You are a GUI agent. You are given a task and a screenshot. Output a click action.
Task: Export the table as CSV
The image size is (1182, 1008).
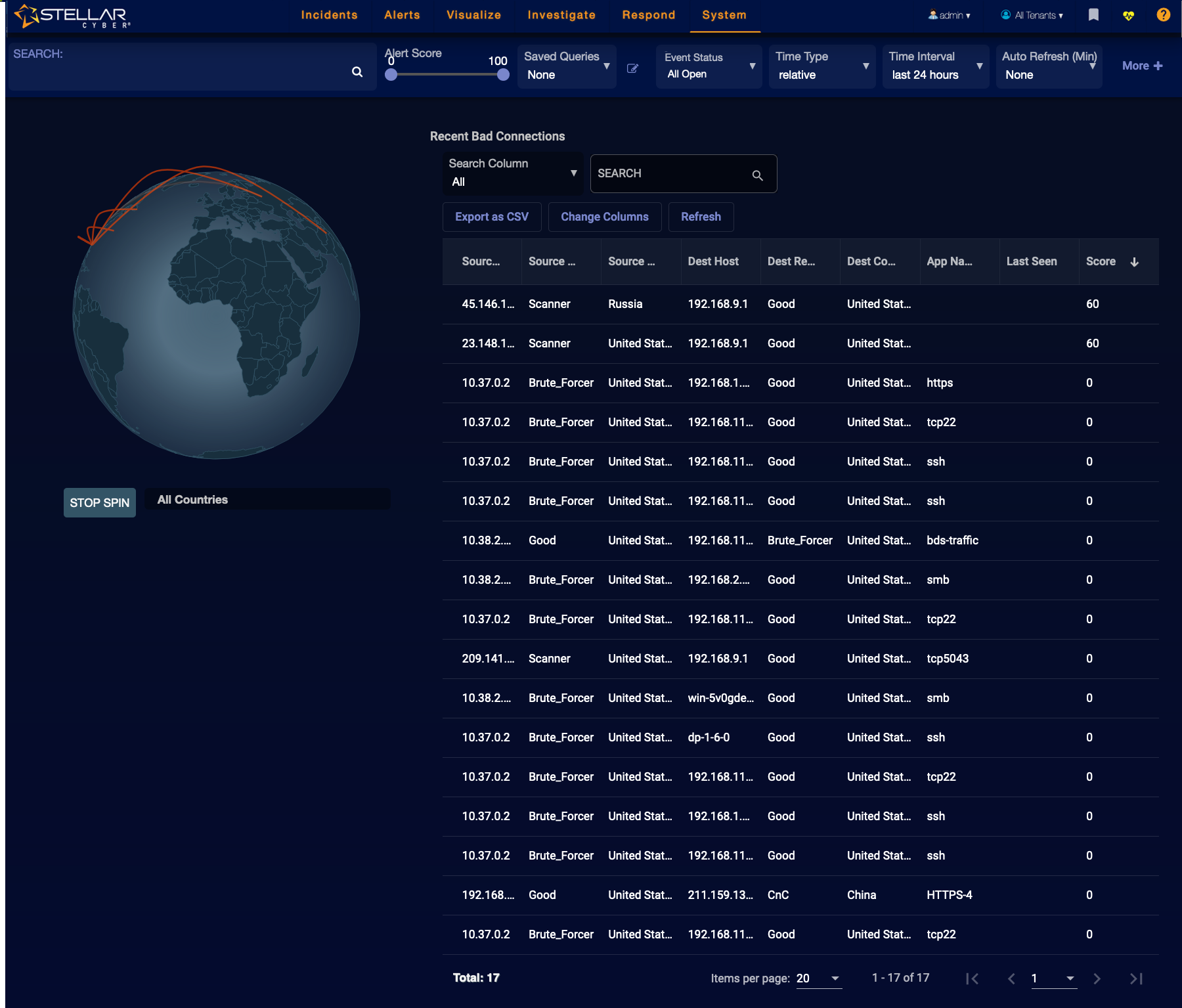click(491, 217)
